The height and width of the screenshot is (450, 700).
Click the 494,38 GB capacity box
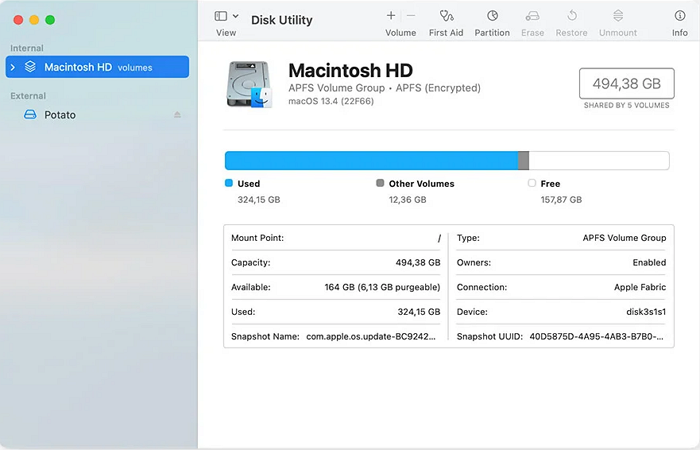click(x=627, y=83)
